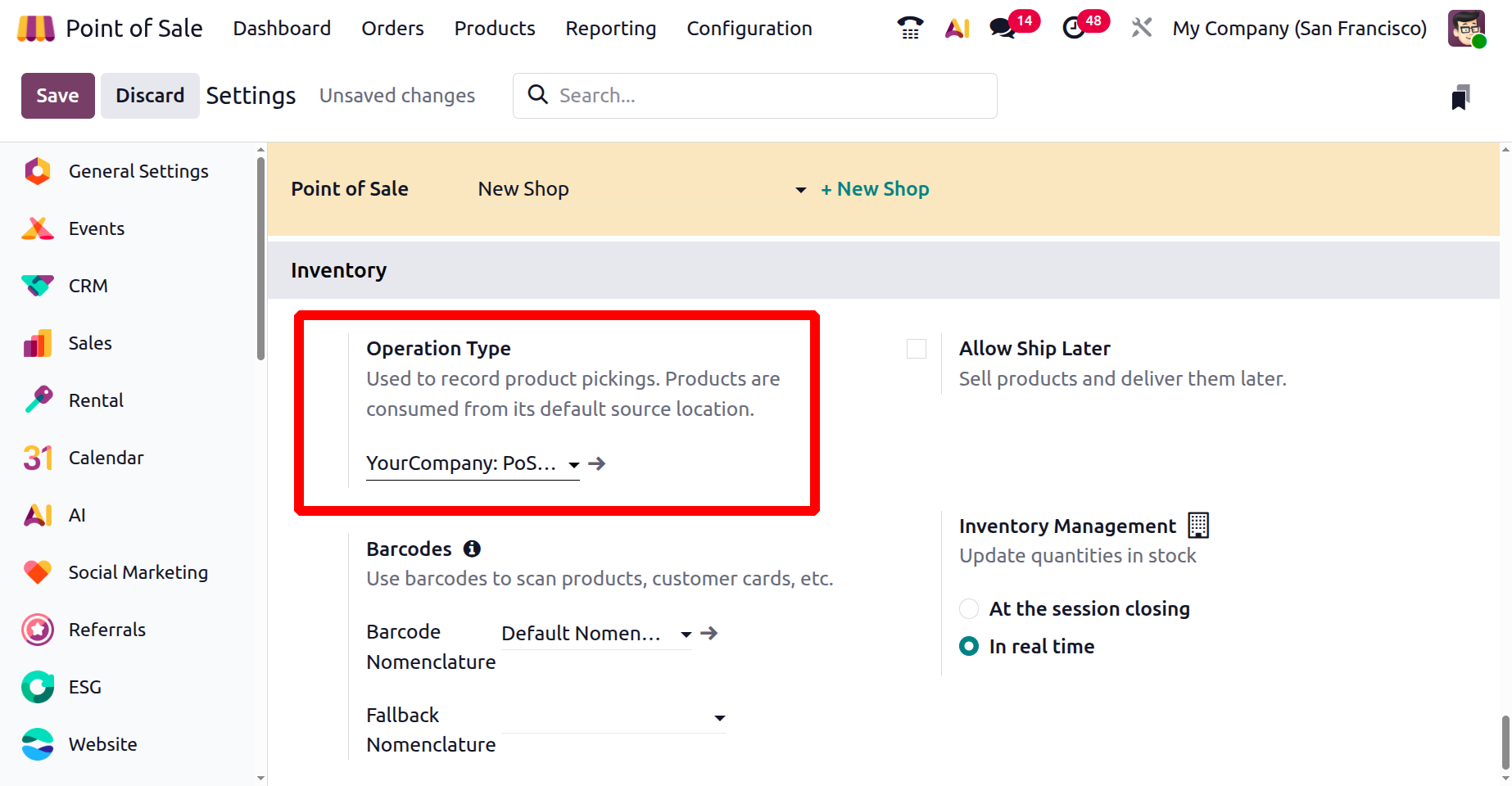Click the Barcodes info icon
The height and width of the screenshot is (786, 1512).
pyautogui.click(x=472, y=549)
